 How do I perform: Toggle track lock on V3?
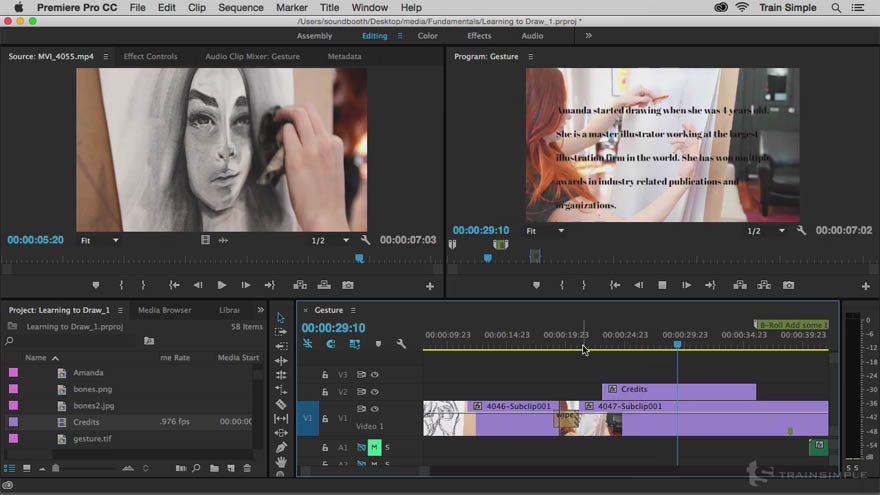[x=325, y=374]
